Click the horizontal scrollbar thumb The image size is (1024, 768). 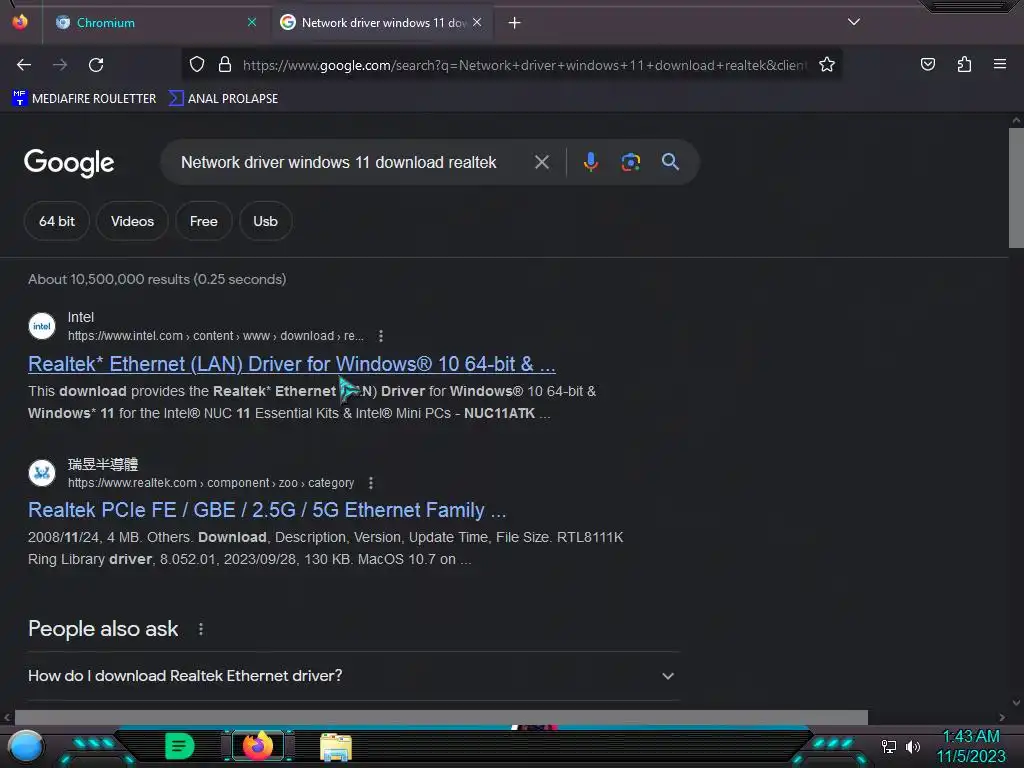pos(441,717)
